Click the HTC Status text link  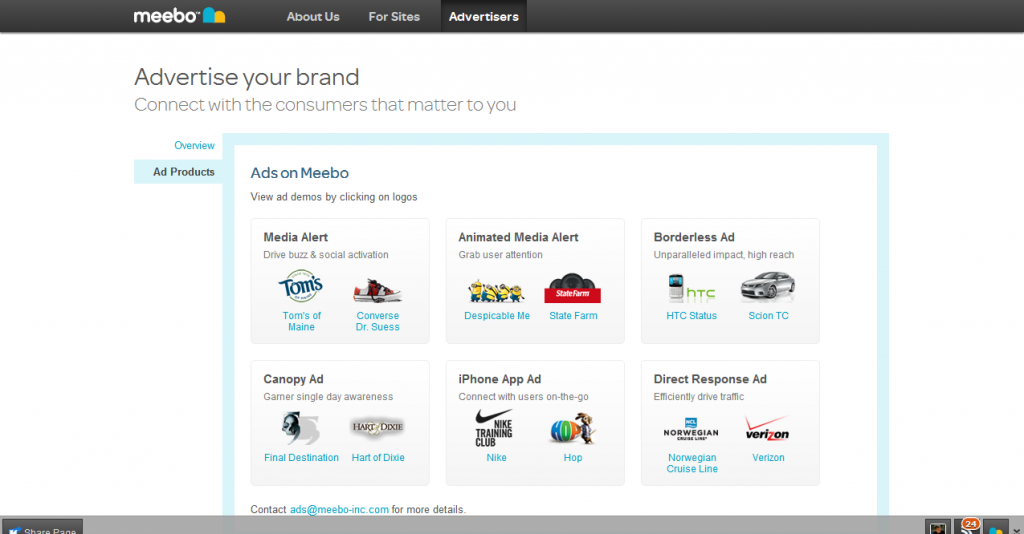coord(692,315)
